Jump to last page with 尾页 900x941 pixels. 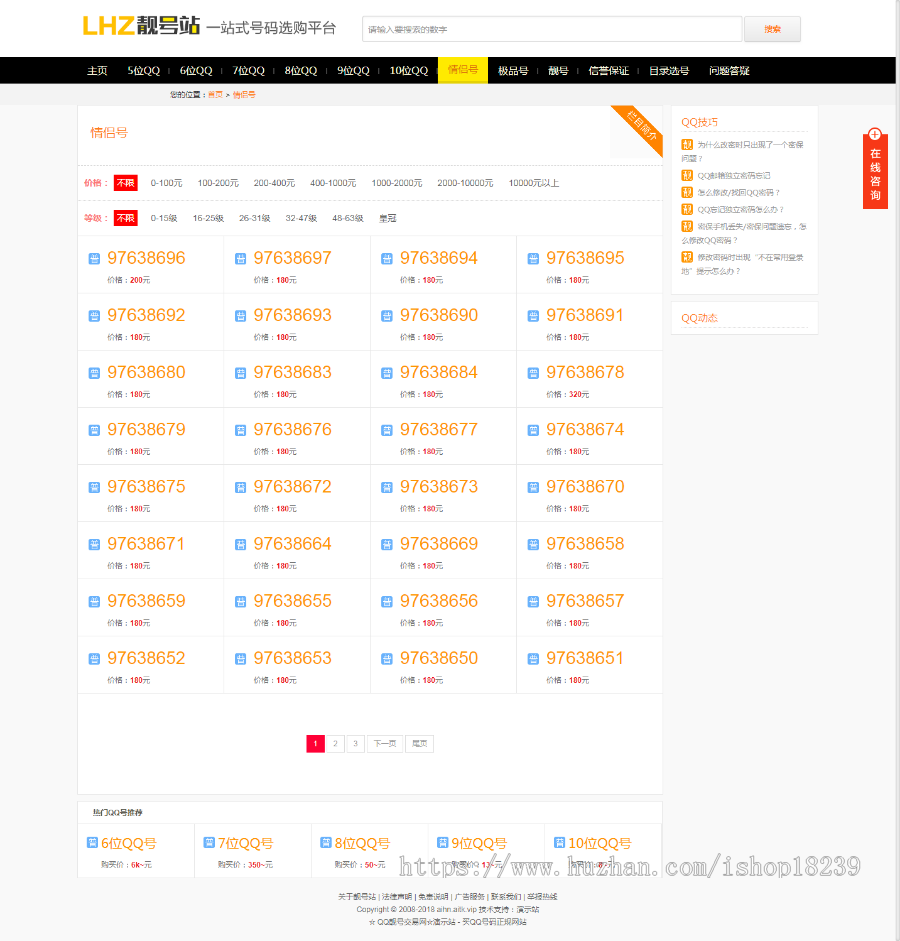tap(419, 744)
